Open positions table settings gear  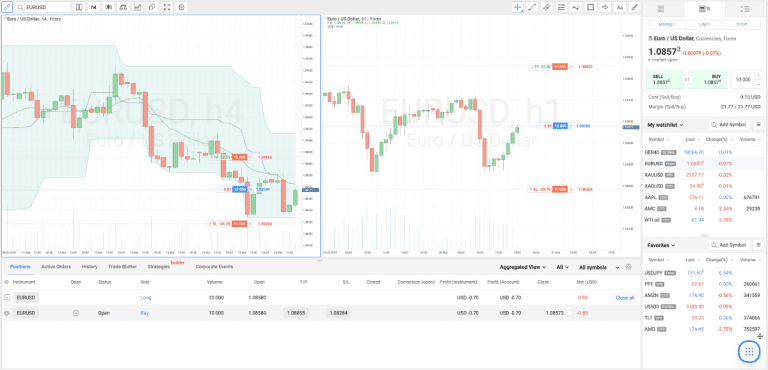(x=628, y=267)
